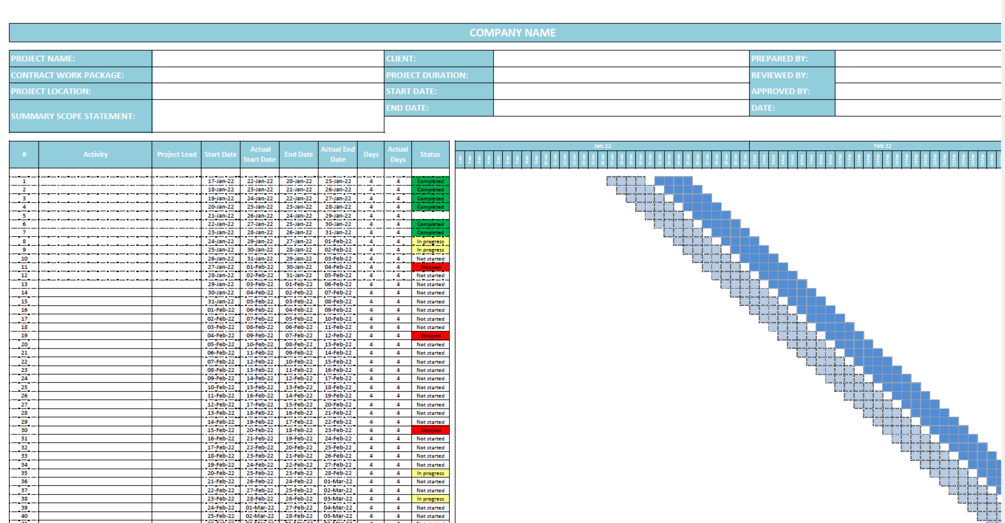Click the SUMMARY SCOPE STATEMENT label
This screenshot has height=523, width=1005.
[81, 116]
